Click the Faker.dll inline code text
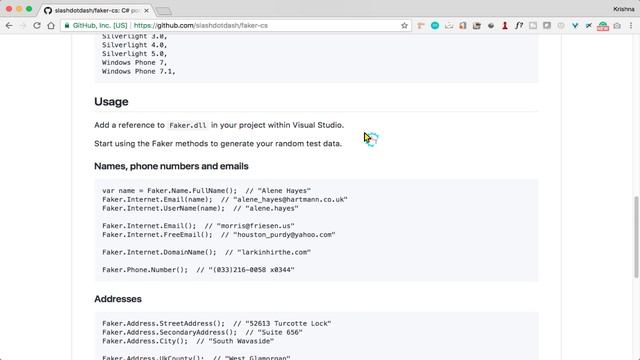This screenshot has height=360, width=640. tap(188, 125)
